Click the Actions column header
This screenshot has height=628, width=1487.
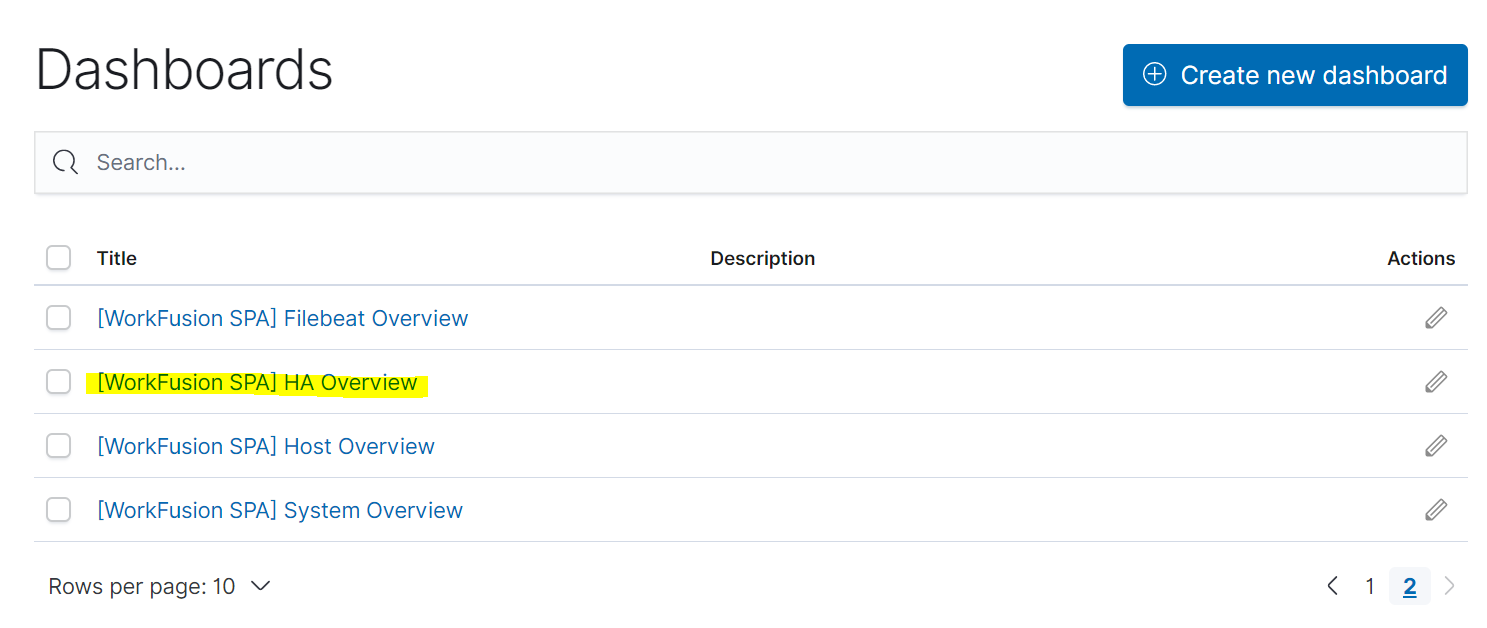(x=1421, y=258)
